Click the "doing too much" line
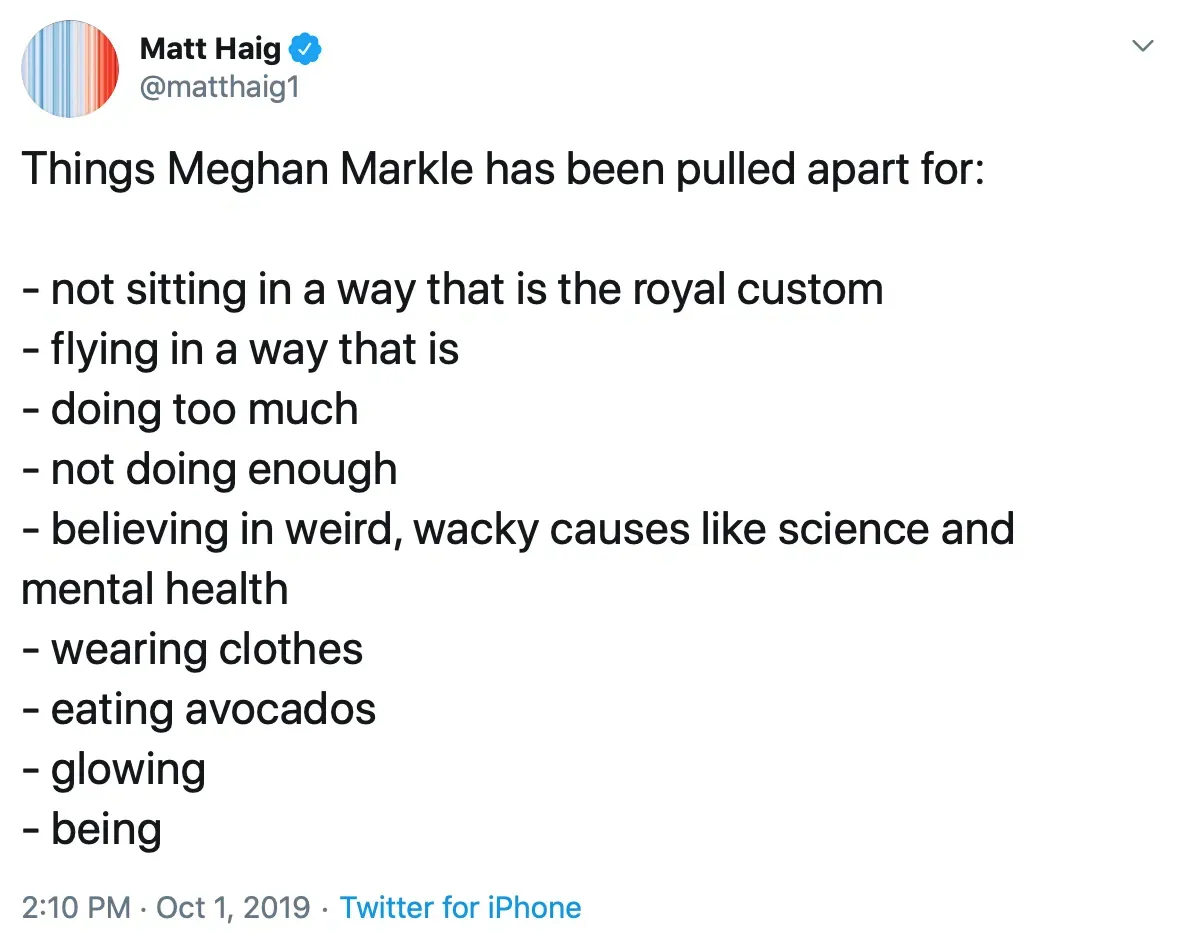 pyautogui.click(x=190, y=410)
